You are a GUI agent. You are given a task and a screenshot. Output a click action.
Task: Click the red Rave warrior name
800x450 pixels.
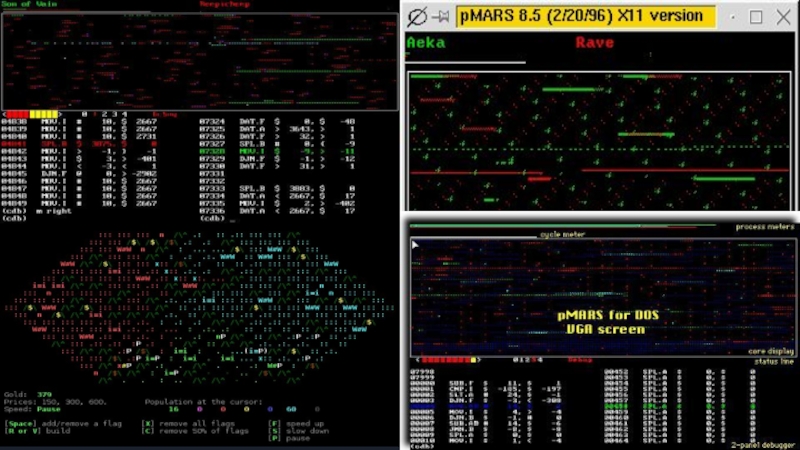tap(594, 42)
